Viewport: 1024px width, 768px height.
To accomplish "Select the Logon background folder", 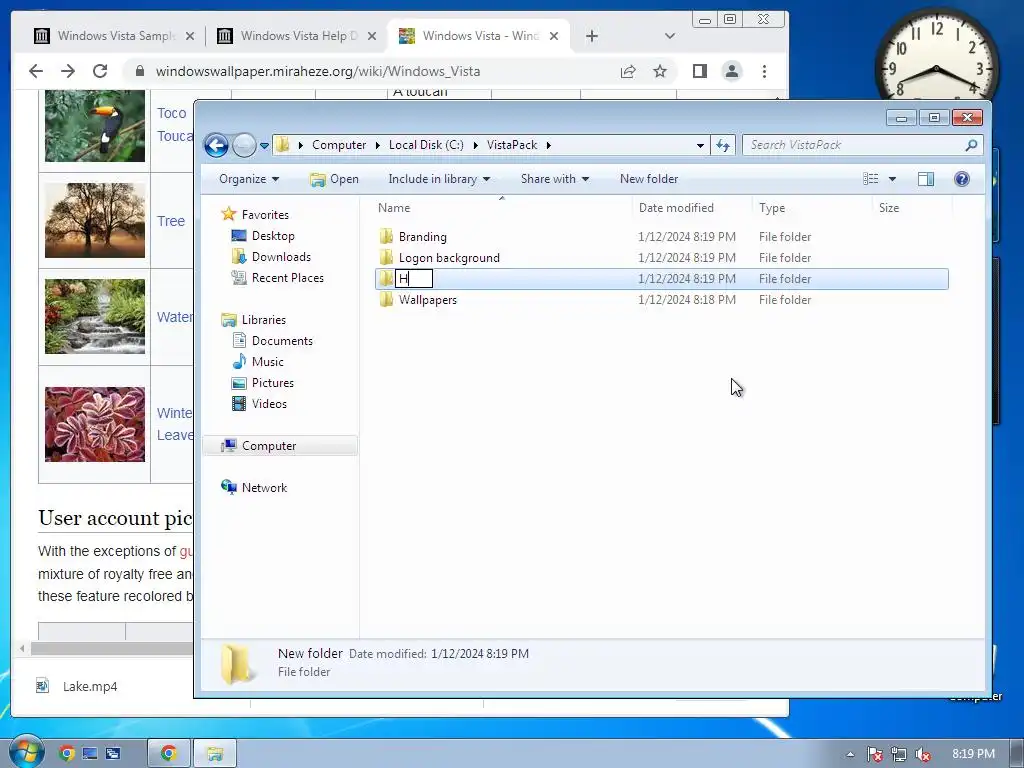I will [x=449, y=258].
